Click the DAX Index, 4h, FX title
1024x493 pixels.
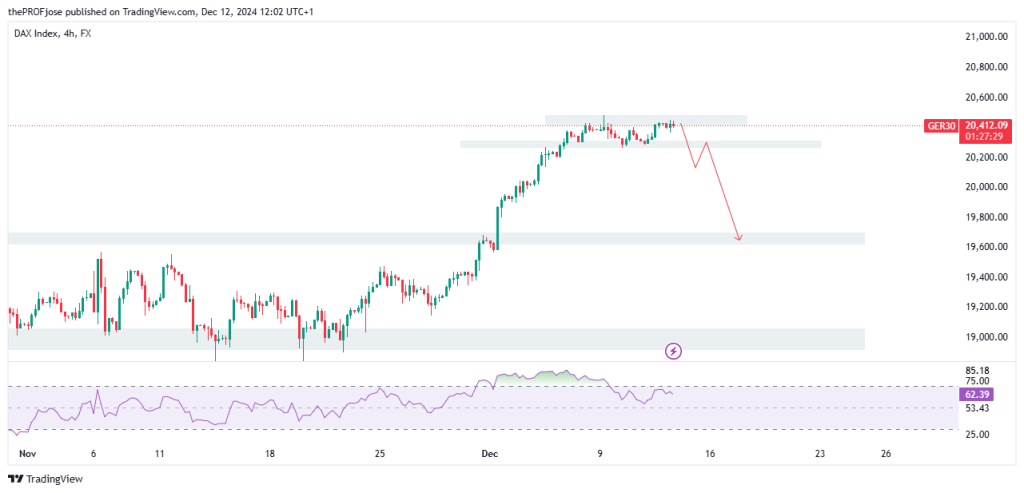[x=53, y=33]
